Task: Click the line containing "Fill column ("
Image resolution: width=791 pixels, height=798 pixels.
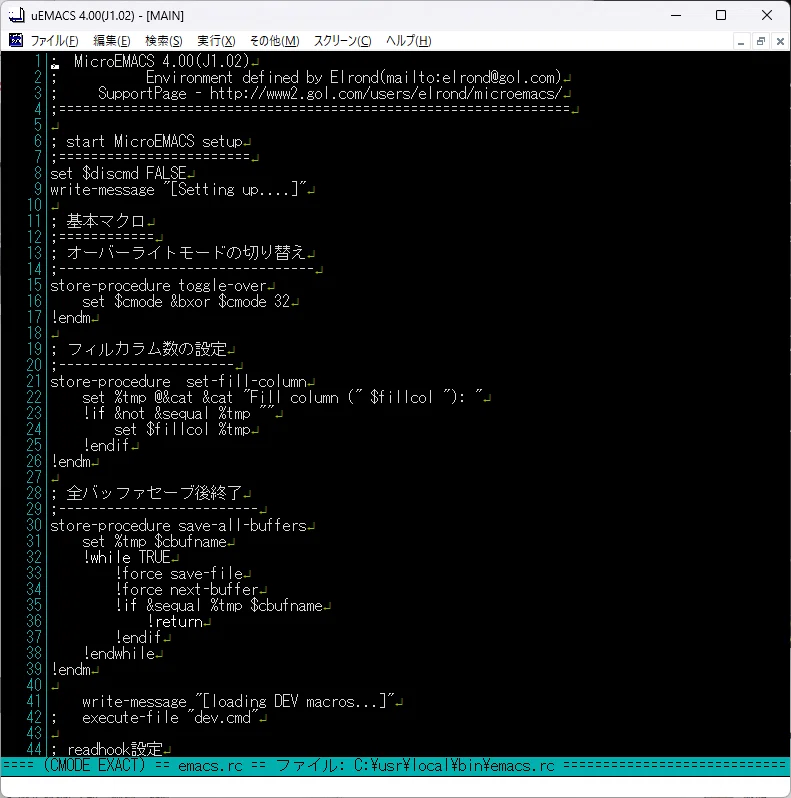Action: coord(282,397)
